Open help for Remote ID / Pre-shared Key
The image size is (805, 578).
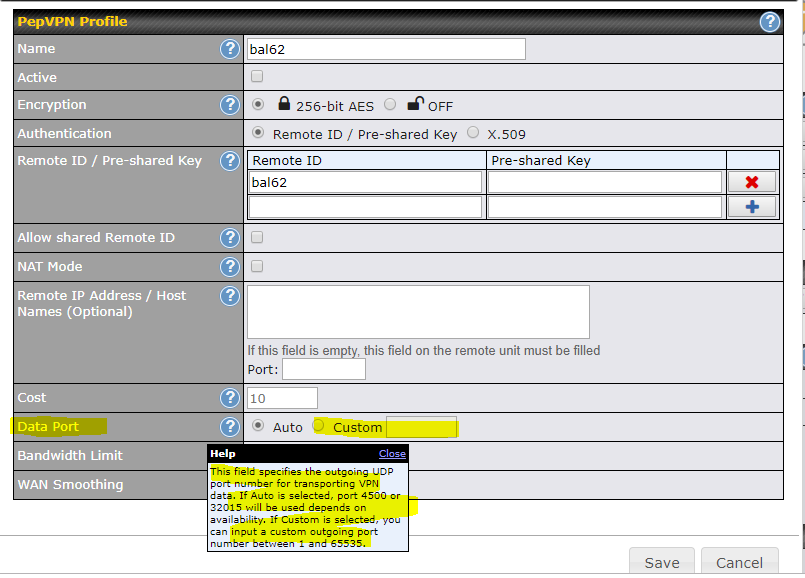tap(230, 161)
